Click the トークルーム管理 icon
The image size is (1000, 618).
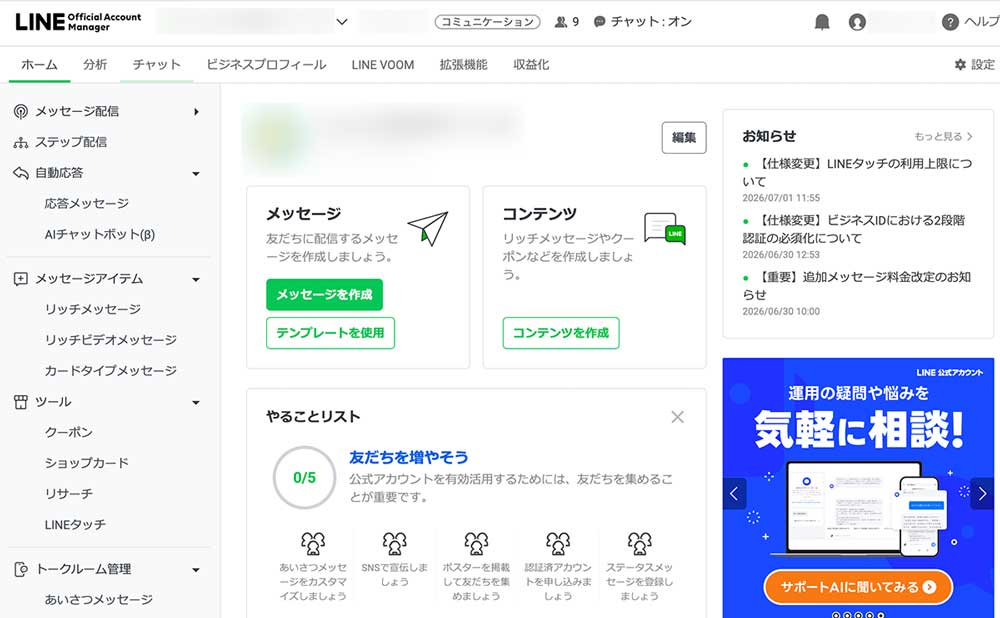(20, 569)
